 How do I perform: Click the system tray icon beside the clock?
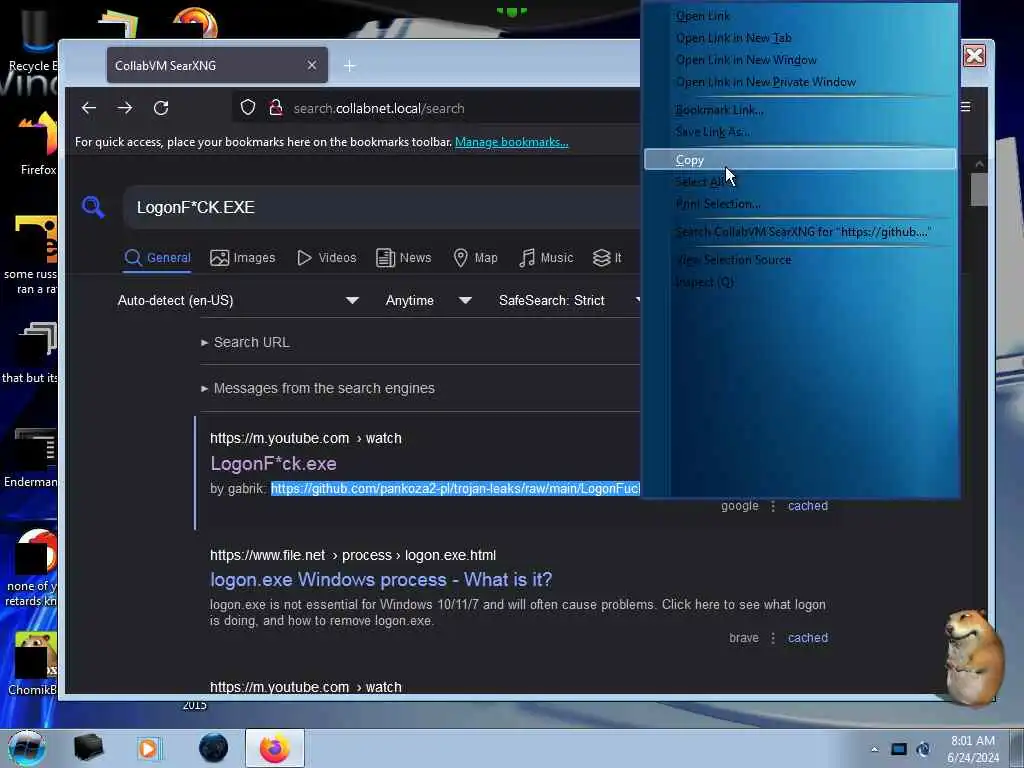923,749
